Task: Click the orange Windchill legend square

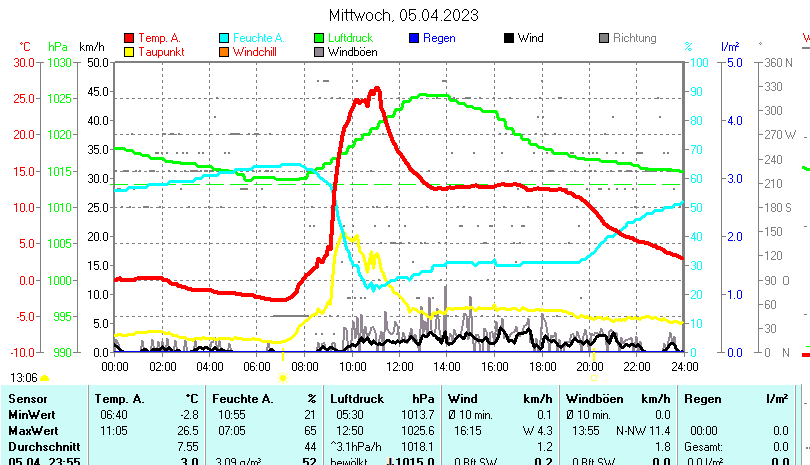Action: coord(224,52)
